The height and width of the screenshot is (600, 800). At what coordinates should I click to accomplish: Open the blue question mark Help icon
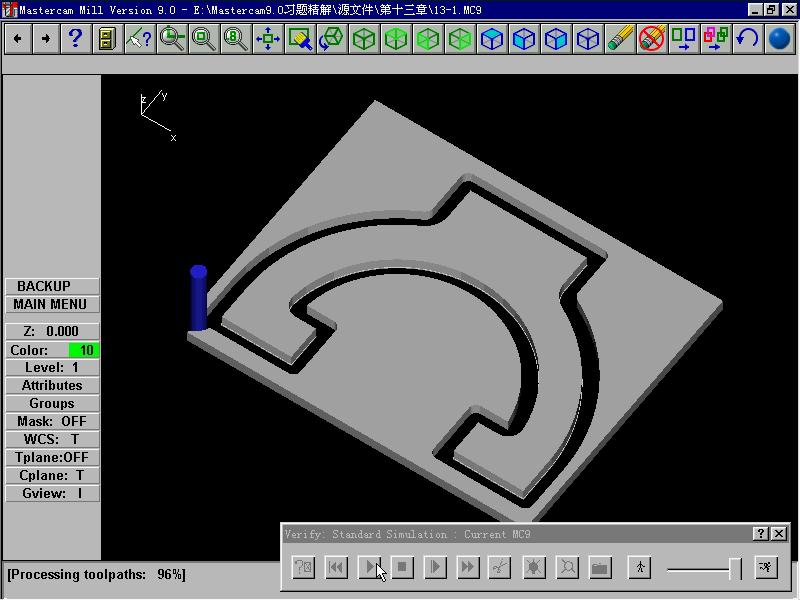[x=76, y=38]
